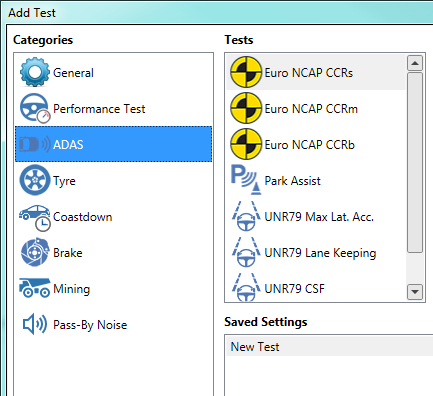Select the ADAS category label
Image resolution: width=433 pixels, height=396 pixels.
click(68, 144)
